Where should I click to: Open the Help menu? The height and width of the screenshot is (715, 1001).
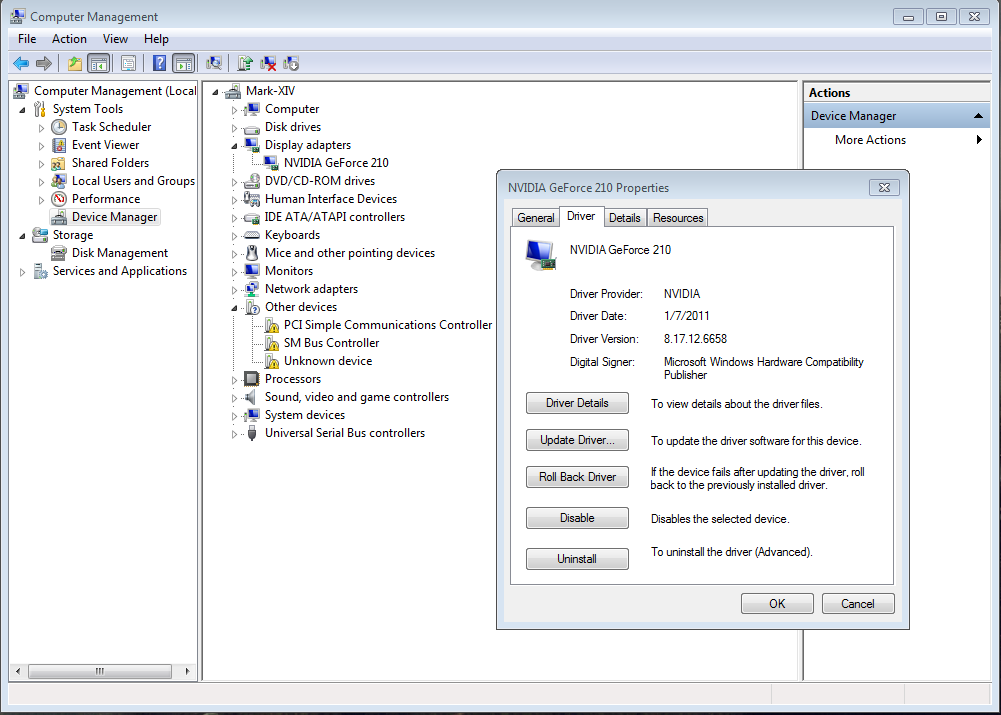[x=156, y=39]
